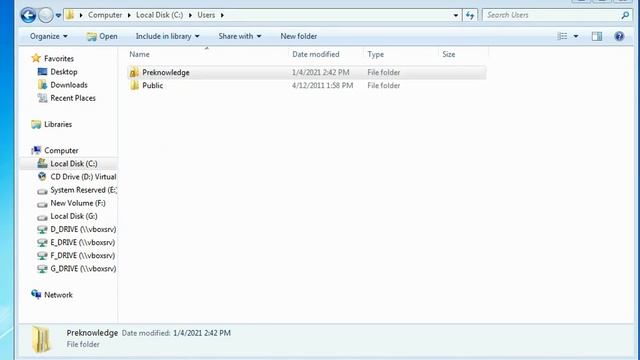Toggle the preview pane

coord(597,36)
